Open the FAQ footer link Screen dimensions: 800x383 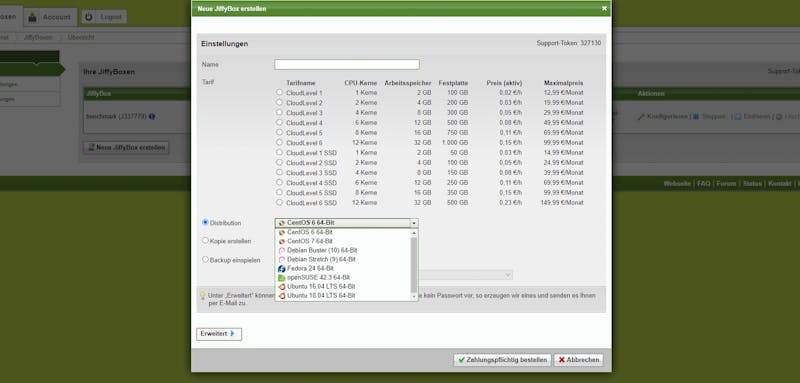click(x=704, y=184)
